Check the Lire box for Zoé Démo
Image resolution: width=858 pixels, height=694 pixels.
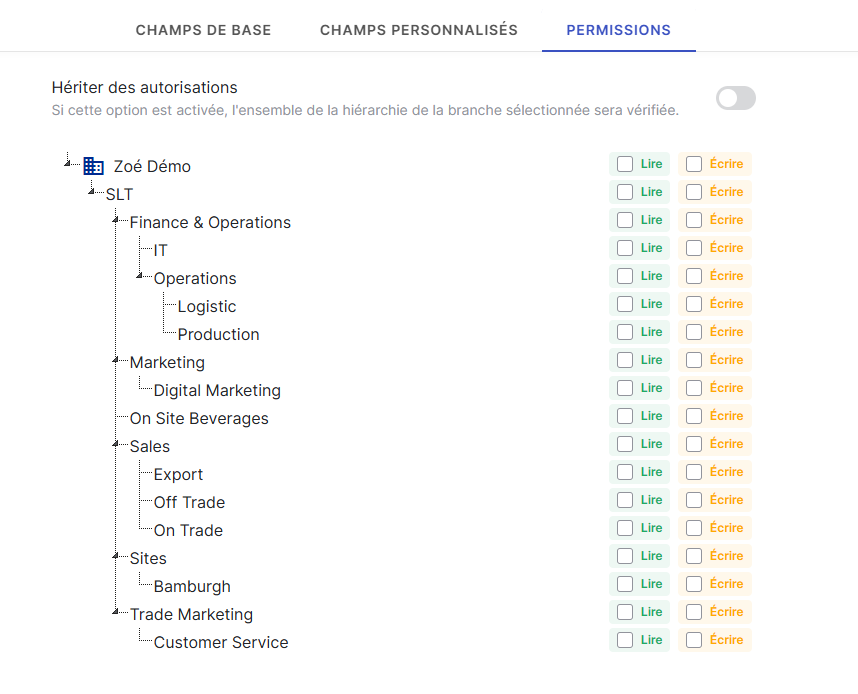click(625, 164)
